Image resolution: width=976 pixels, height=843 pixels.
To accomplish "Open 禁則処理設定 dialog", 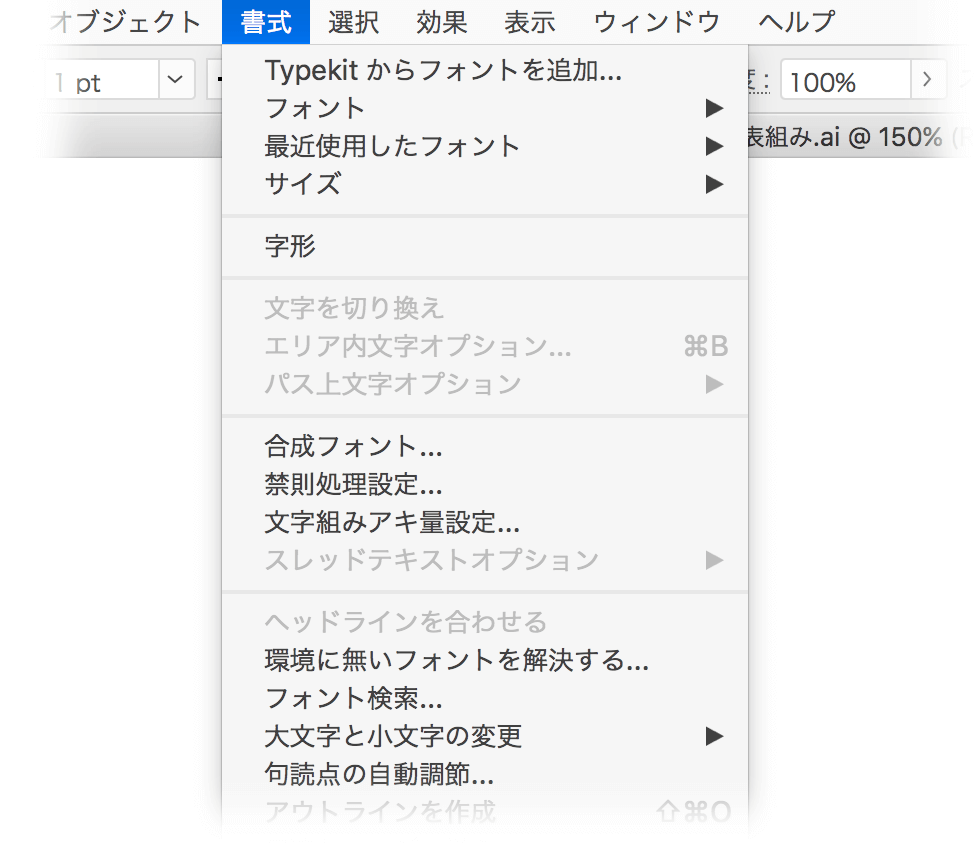I will [353, 484].
